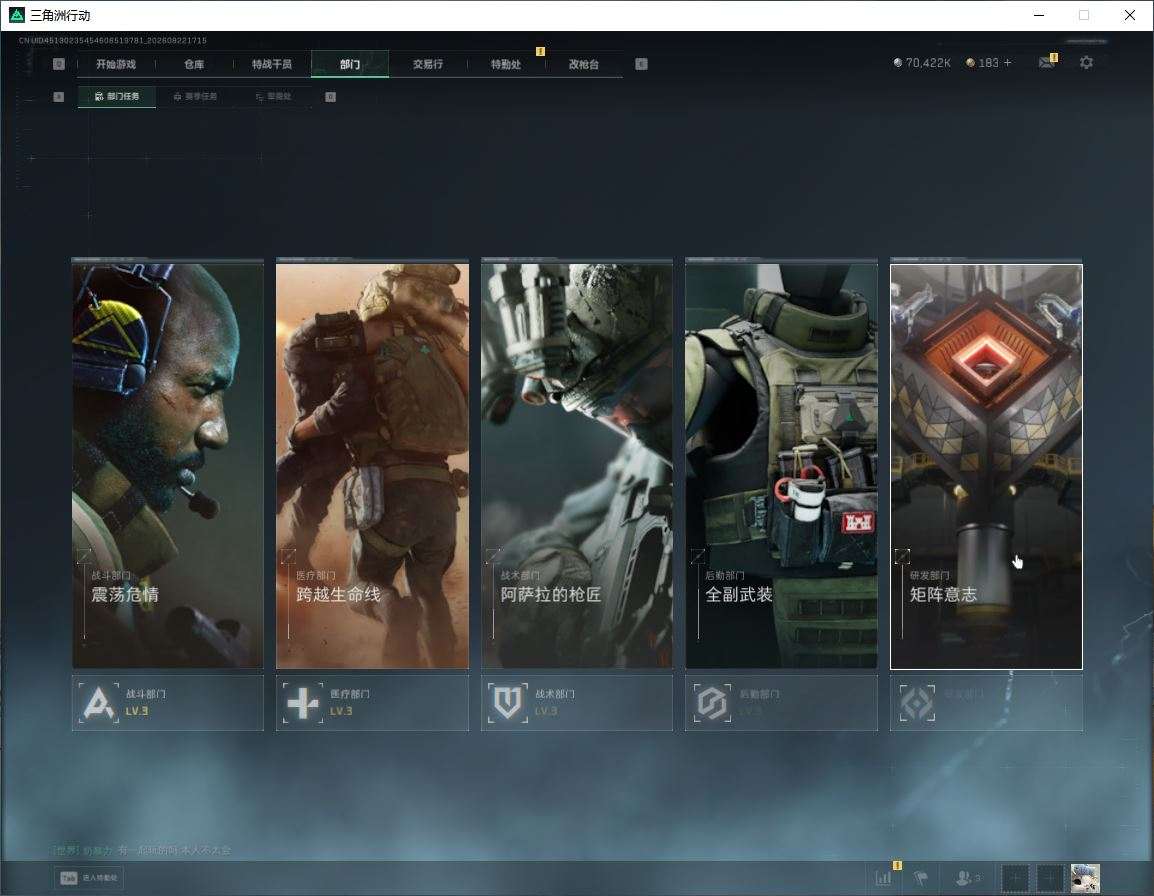
Task: Click the 70,422K currency amount
Action: 928,63
